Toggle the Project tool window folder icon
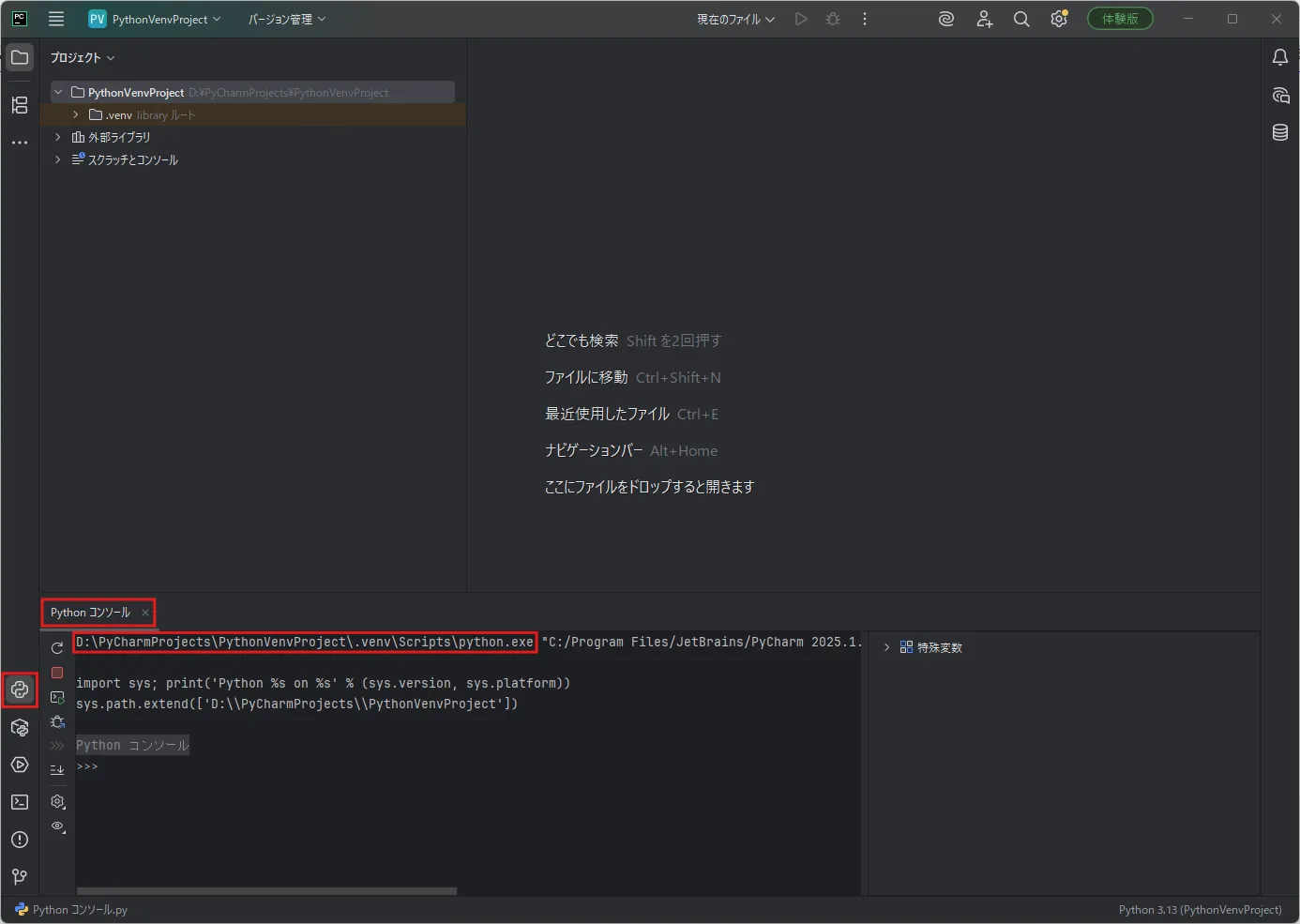This screenshot has width=1300, height=924. [20, 57]
